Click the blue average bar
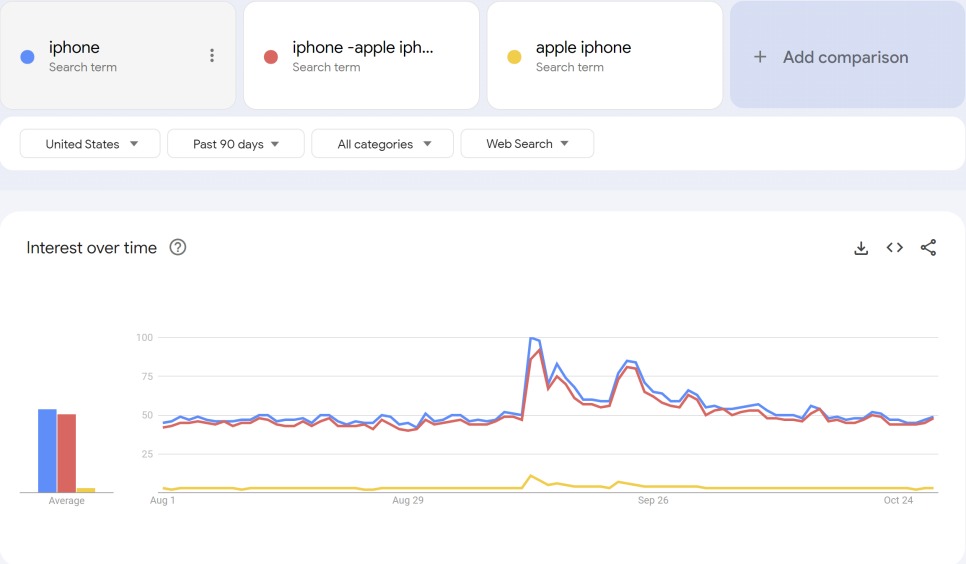 click(x=47, y=451)
